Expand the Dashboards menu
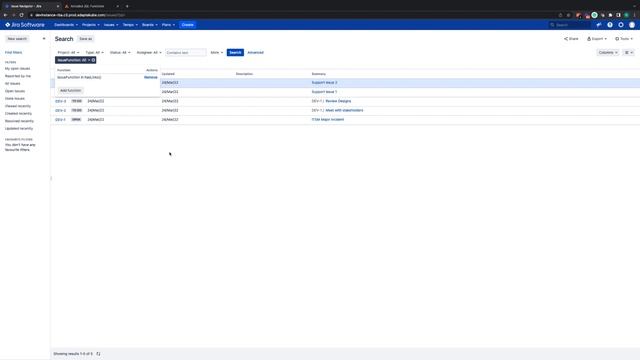Image resolution: width=640 pixels, height=360 pixels. tap(66, 25)
